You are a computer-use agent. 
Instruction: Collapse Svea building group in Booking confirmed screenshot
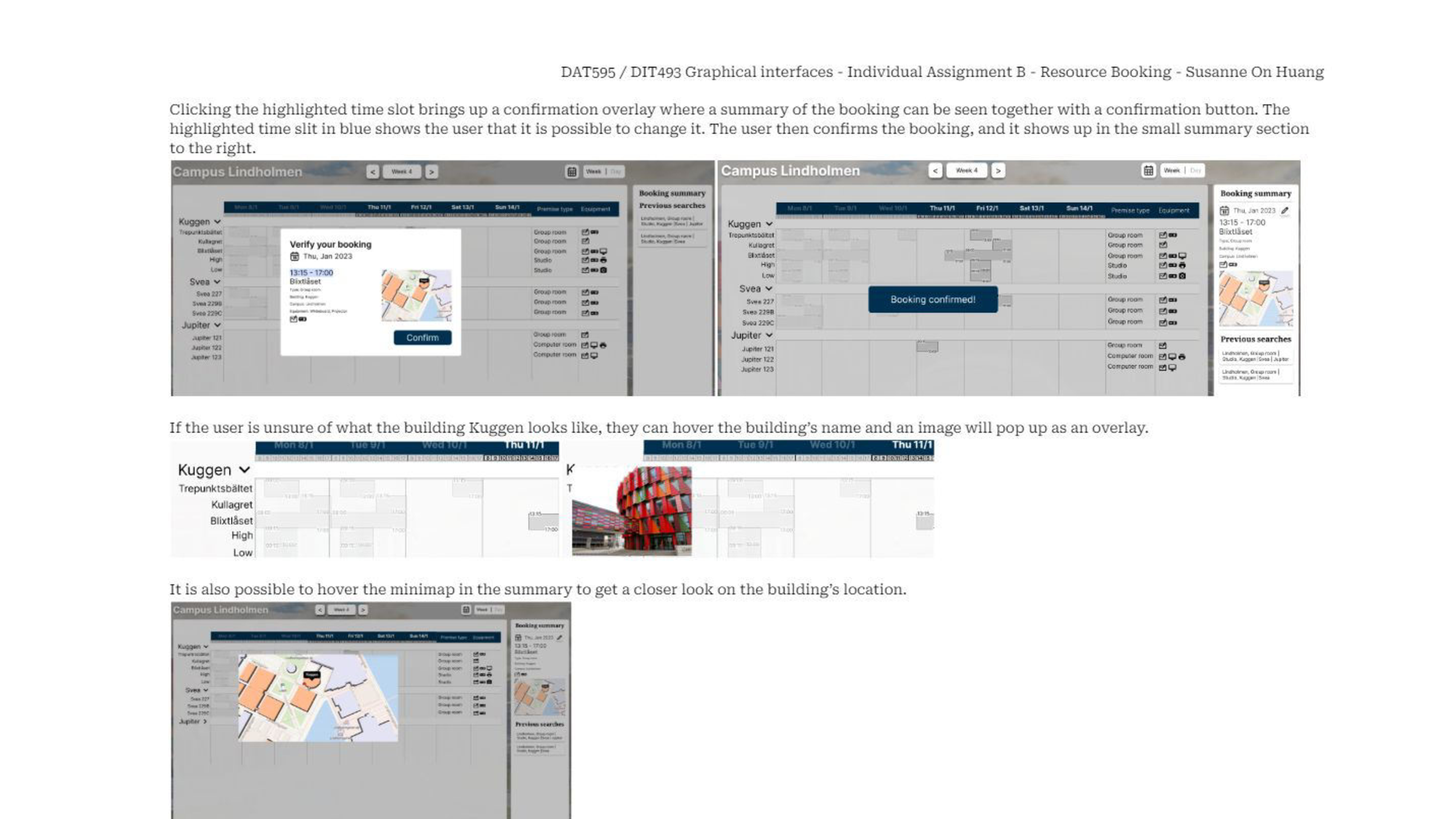coord(769,288)
